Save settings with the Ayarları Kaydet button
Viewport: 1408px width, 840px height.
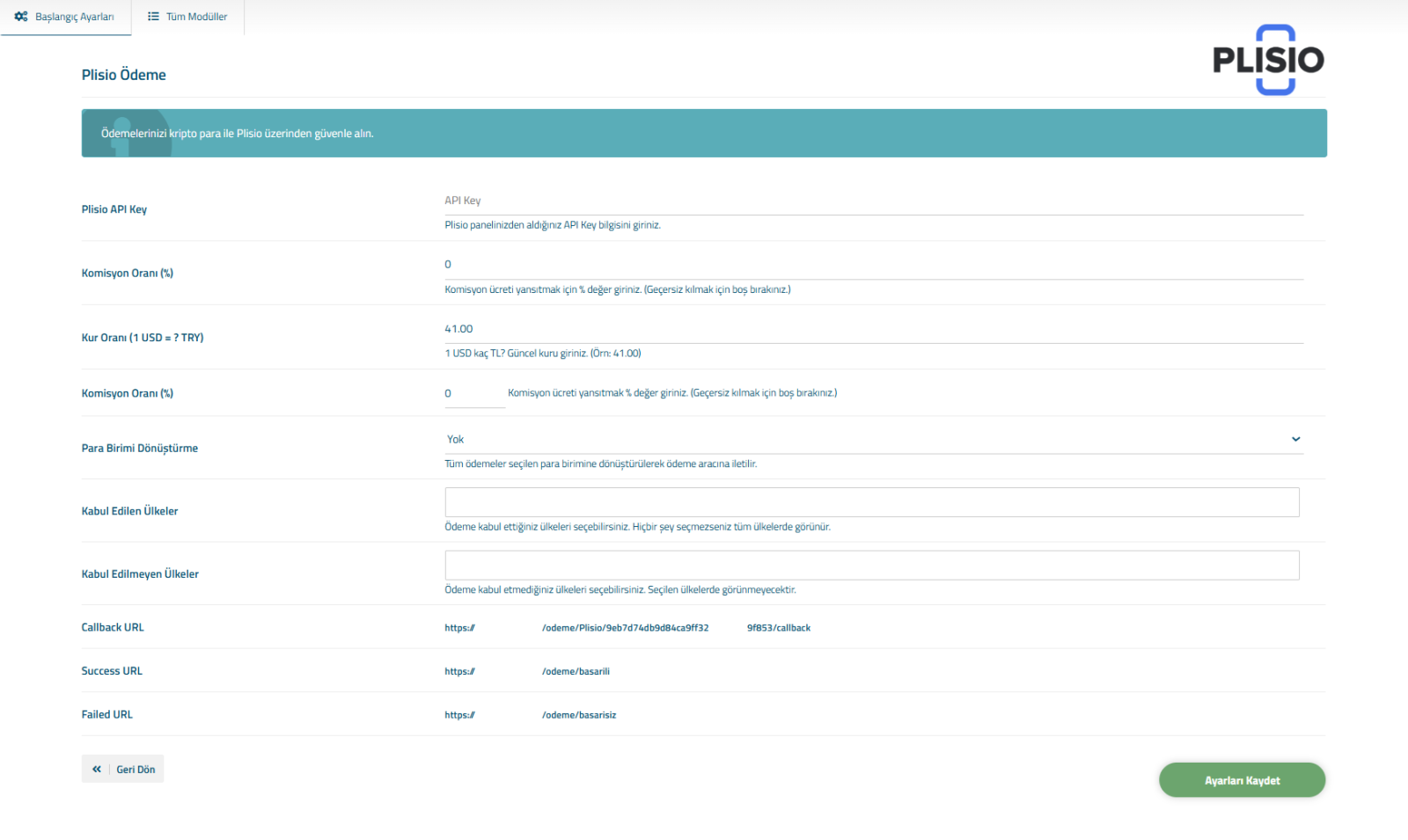point(1242,780)
